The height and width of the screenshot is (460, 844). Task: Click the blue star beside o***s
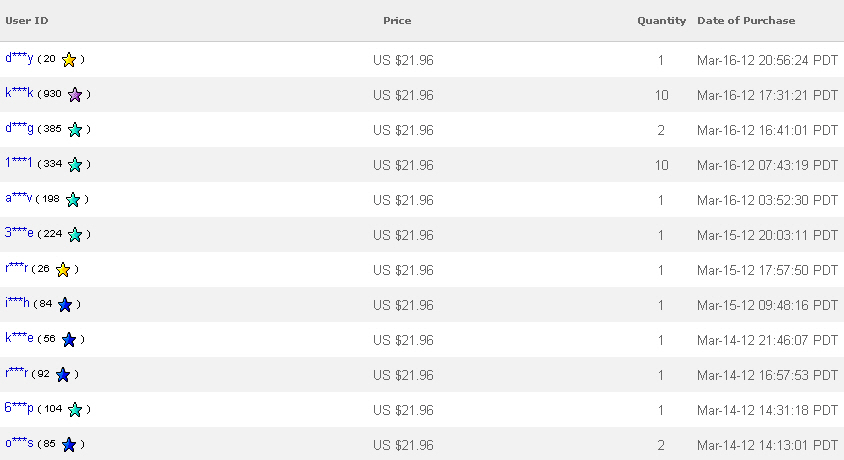[69, 444]
